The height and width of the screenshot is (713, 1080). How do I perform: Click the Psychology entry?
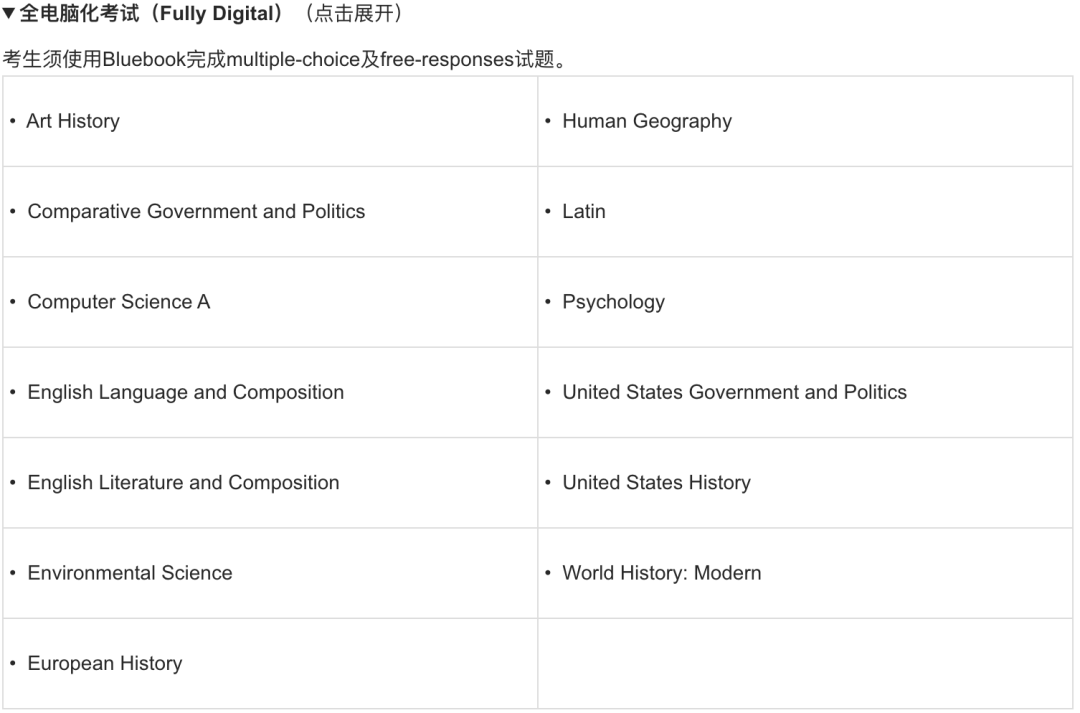coord(613,302)
